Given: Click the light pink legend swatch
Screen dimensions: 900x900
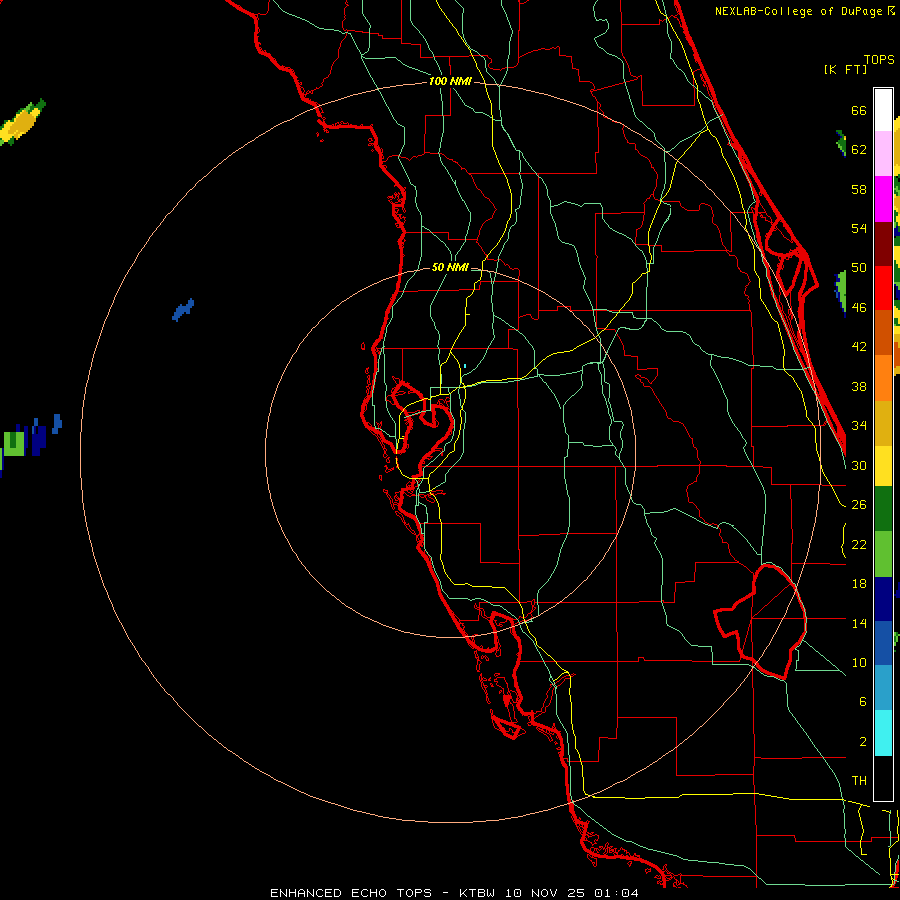Looking at the screenshot, I should 883,154.
